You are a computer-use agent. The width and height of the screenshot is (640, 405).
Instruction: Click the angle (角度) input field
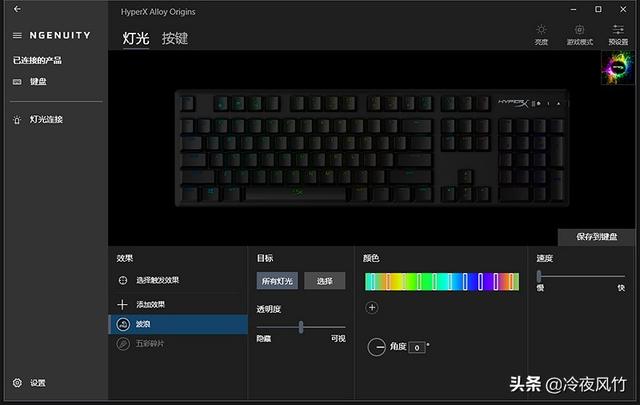pyautogui.click(x=417, y=347)
